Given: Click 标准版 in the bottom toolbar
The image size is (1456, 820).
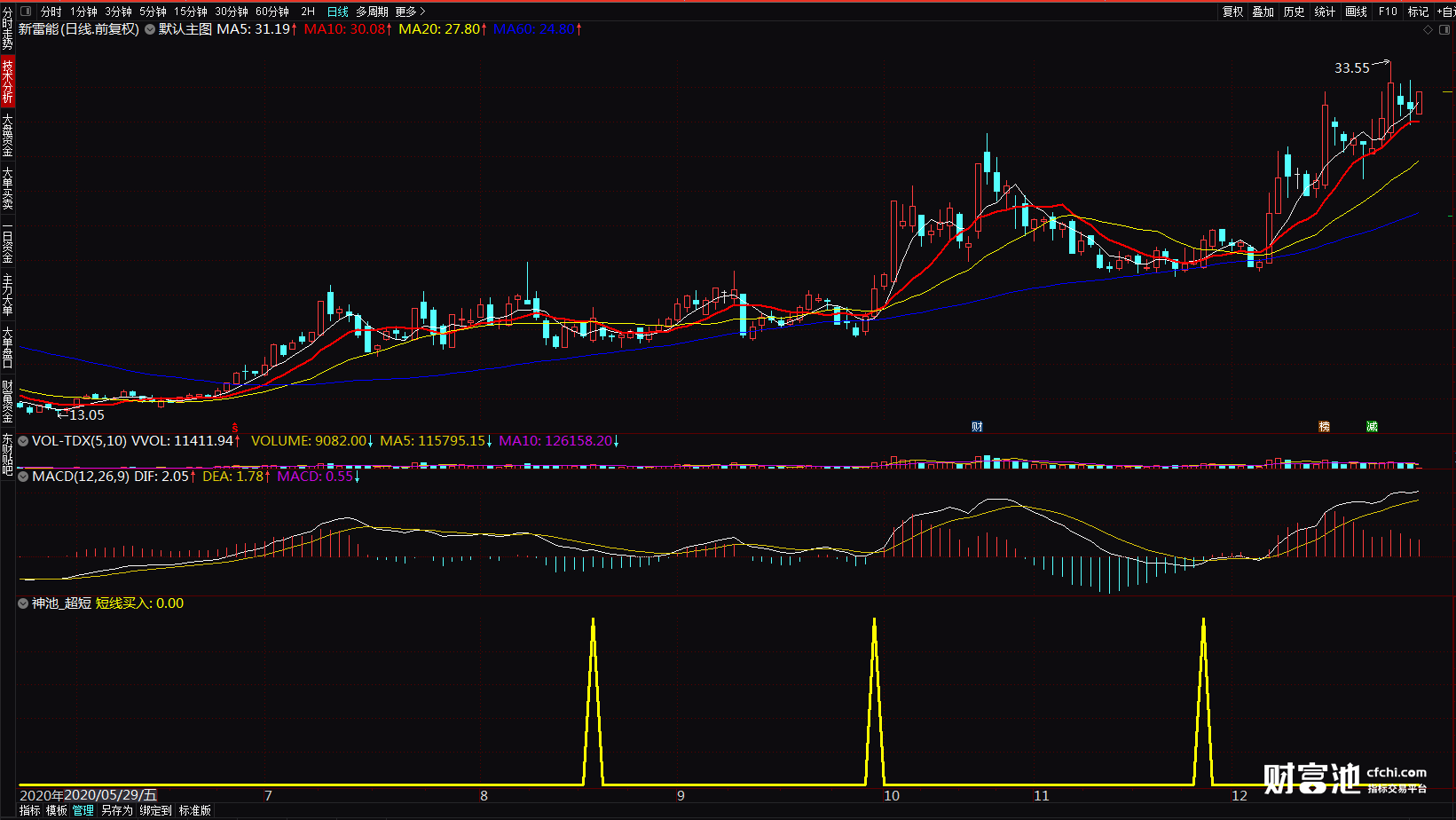Looking at the screenshot, I should tap(195, 811).
